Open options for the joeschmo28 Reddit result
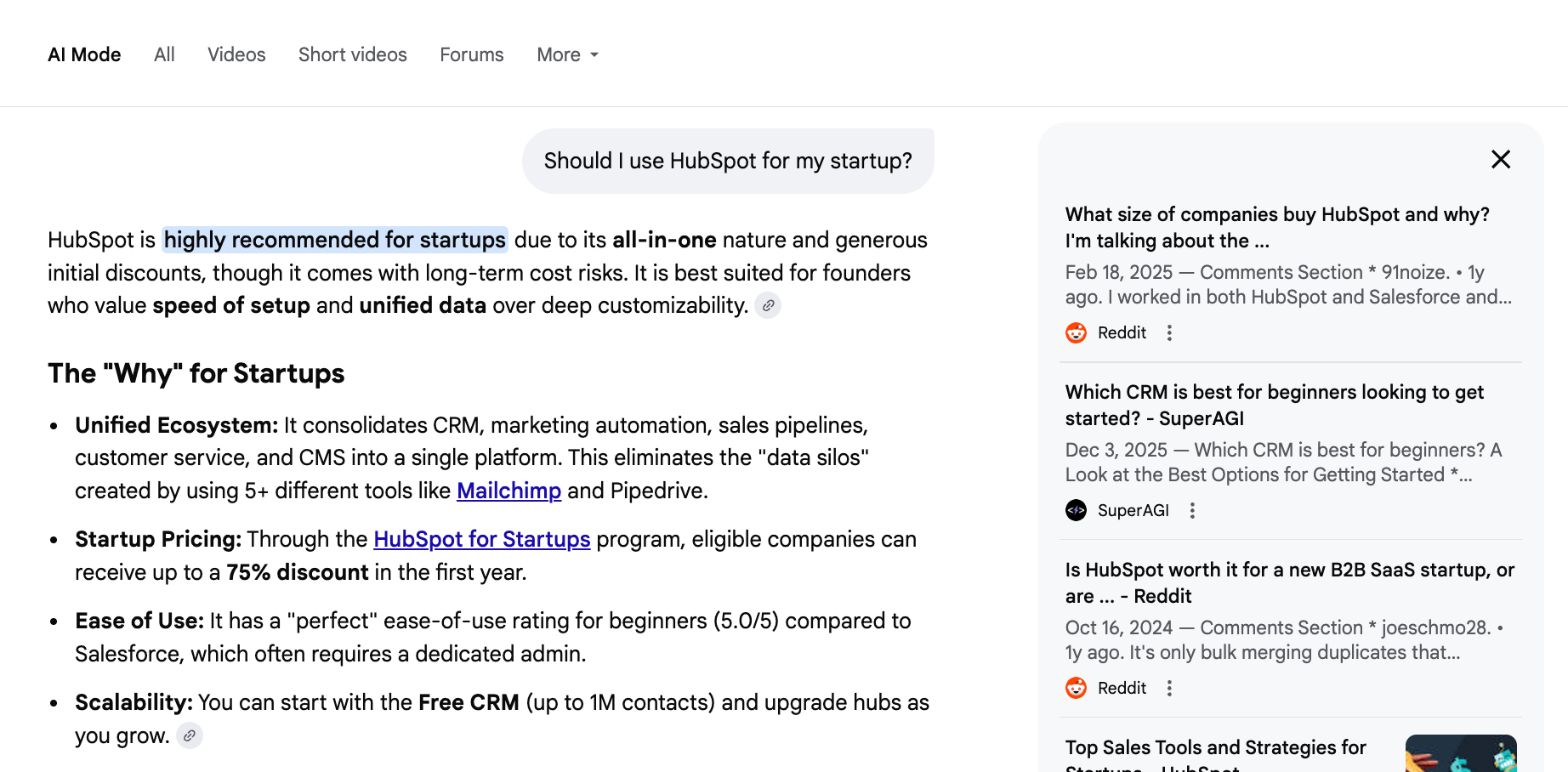 click(1169, 688)
